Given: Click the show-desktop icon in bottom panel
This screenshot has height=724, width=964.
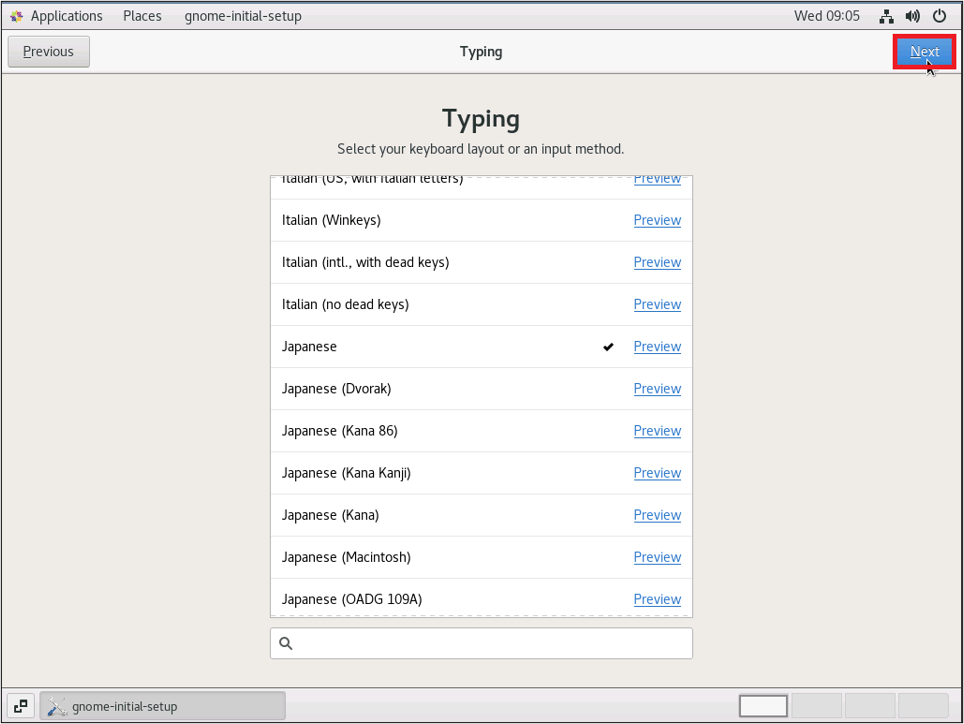Looking at the screenshot, I should tap(20, 706).
